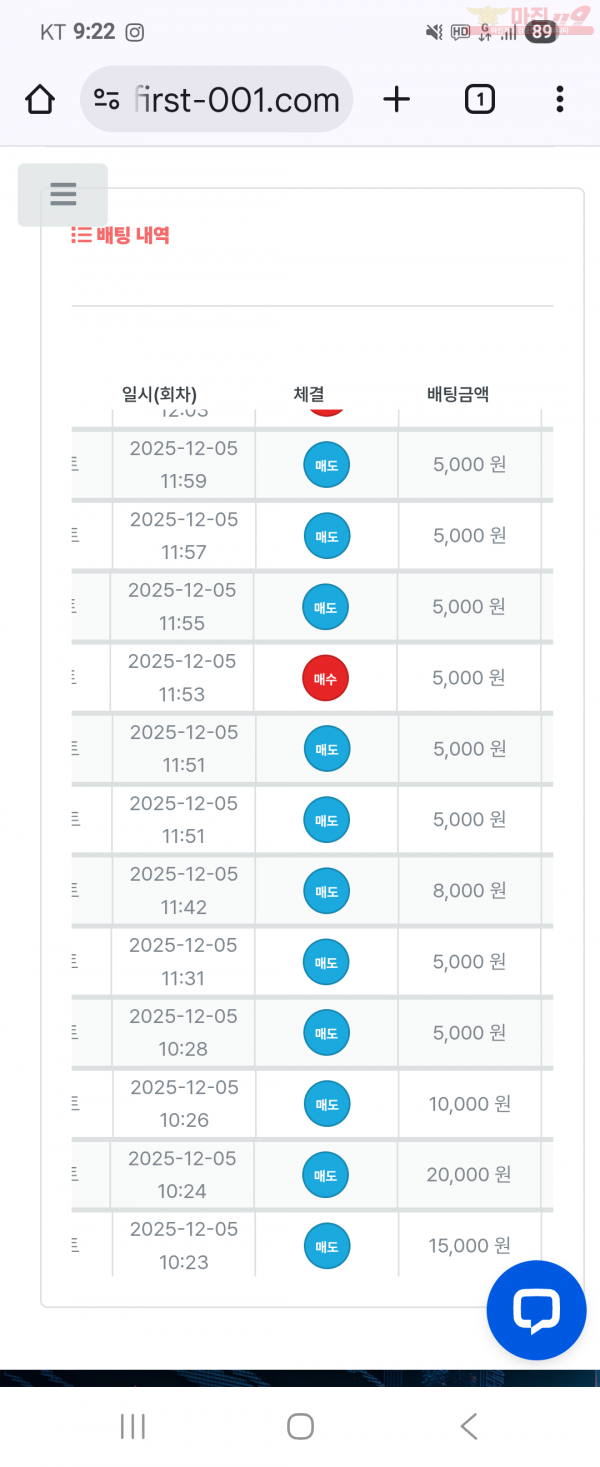Open the tab switcher showing 1 tab
Screen dimensions: 600x1467
[479, 99]
